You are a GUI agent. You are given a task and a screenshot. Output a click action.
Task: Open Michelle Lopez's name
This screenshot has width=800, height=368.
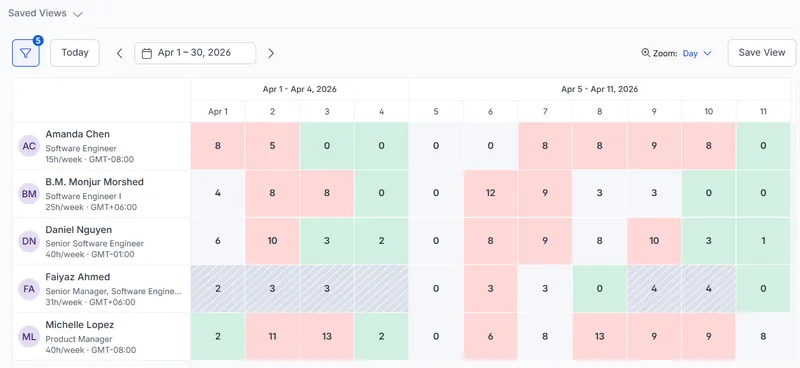click(x=80, y=325)
